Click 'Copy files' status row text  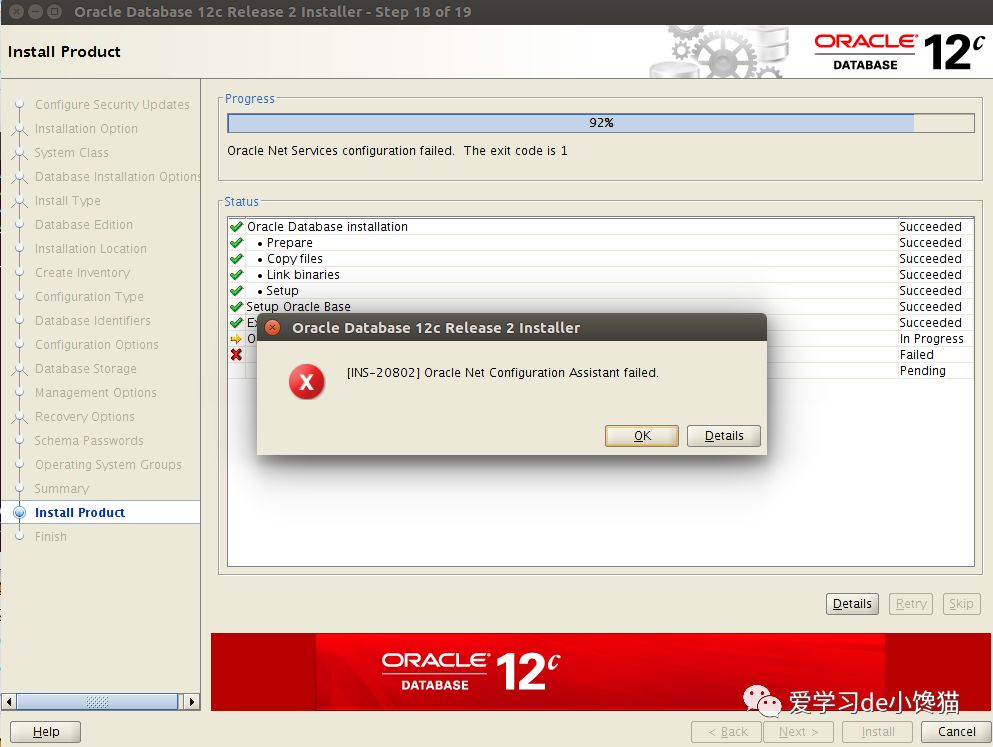[294, 258]
